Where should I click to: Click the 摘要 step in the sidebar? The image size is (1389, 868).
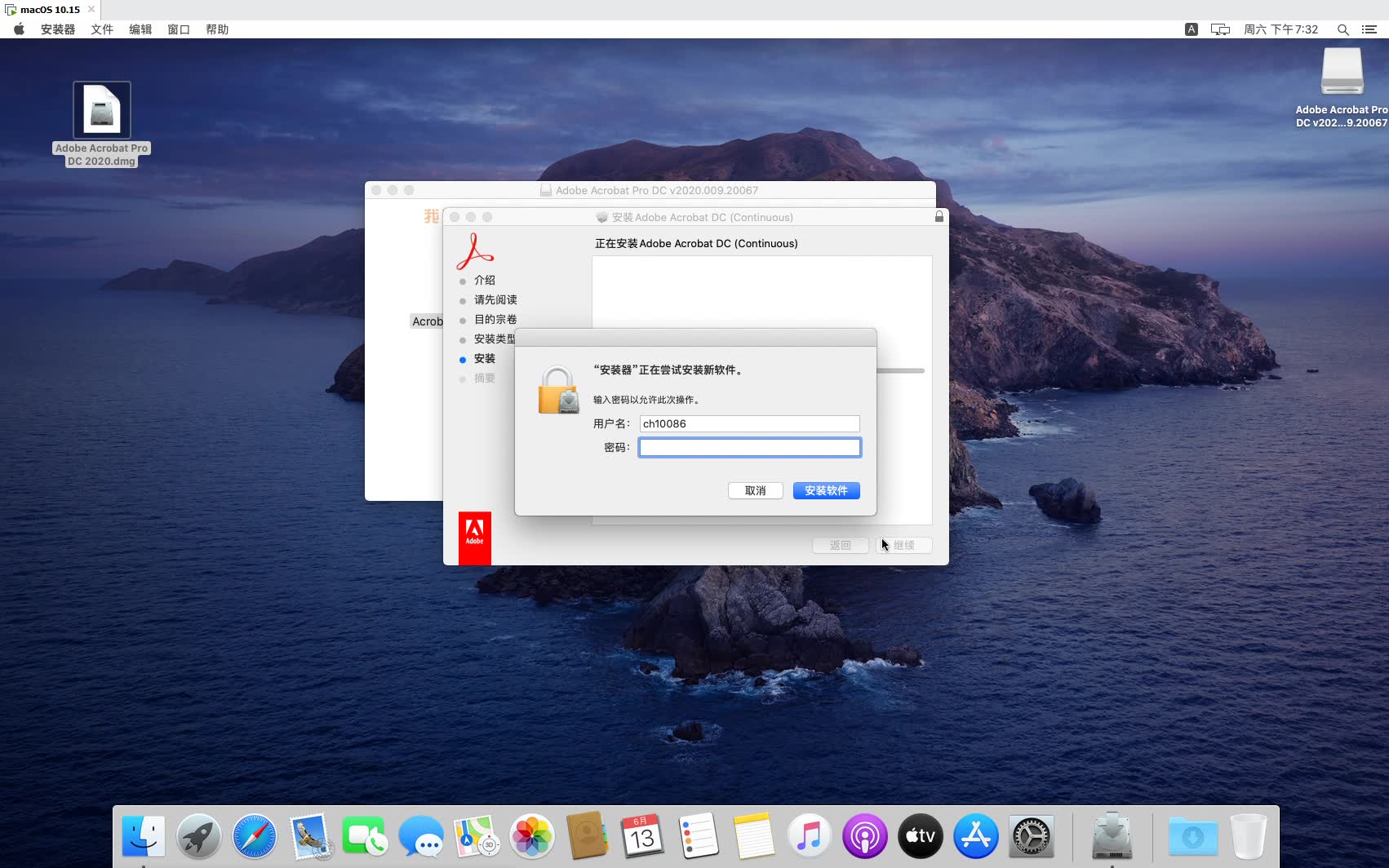coord(485,378)
